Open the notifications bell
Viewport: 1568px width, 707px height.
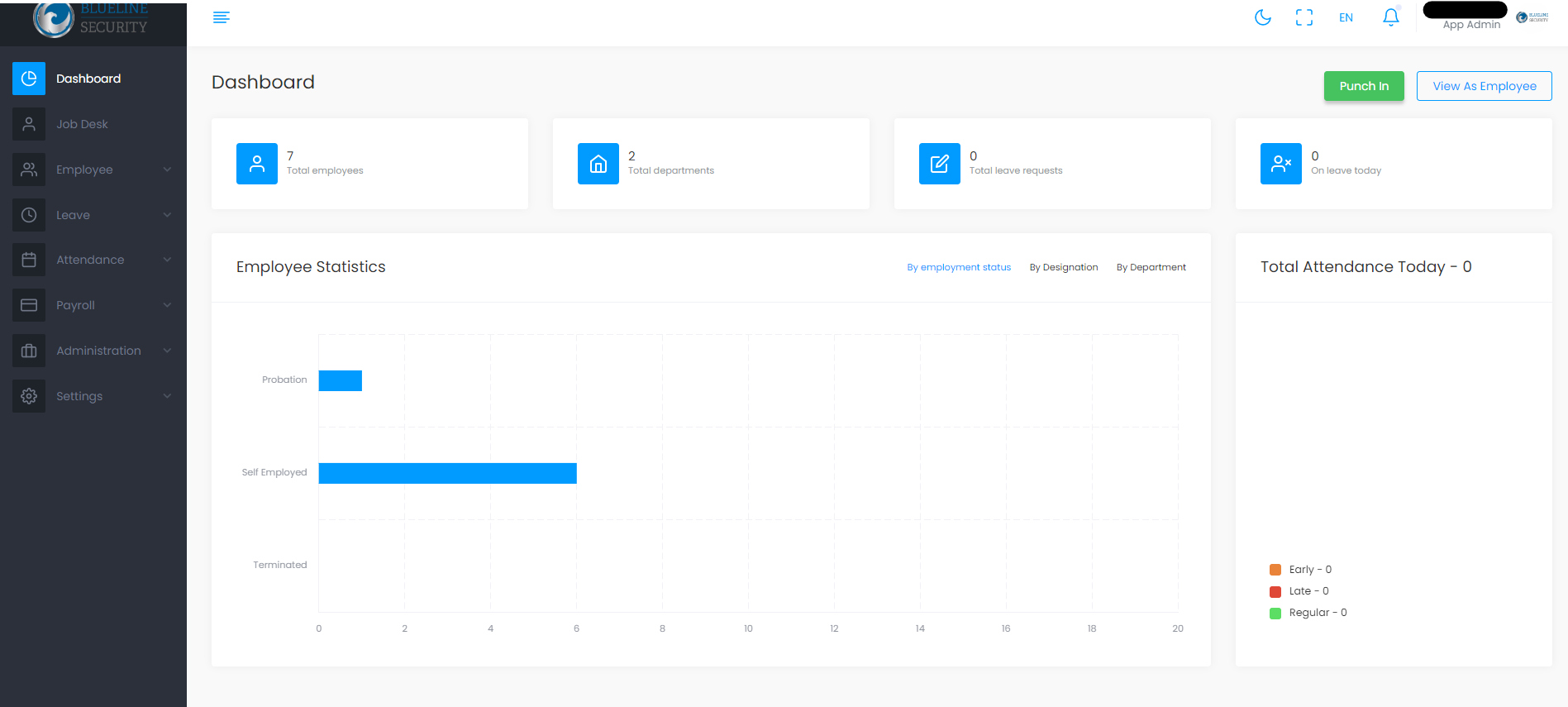1390,17
